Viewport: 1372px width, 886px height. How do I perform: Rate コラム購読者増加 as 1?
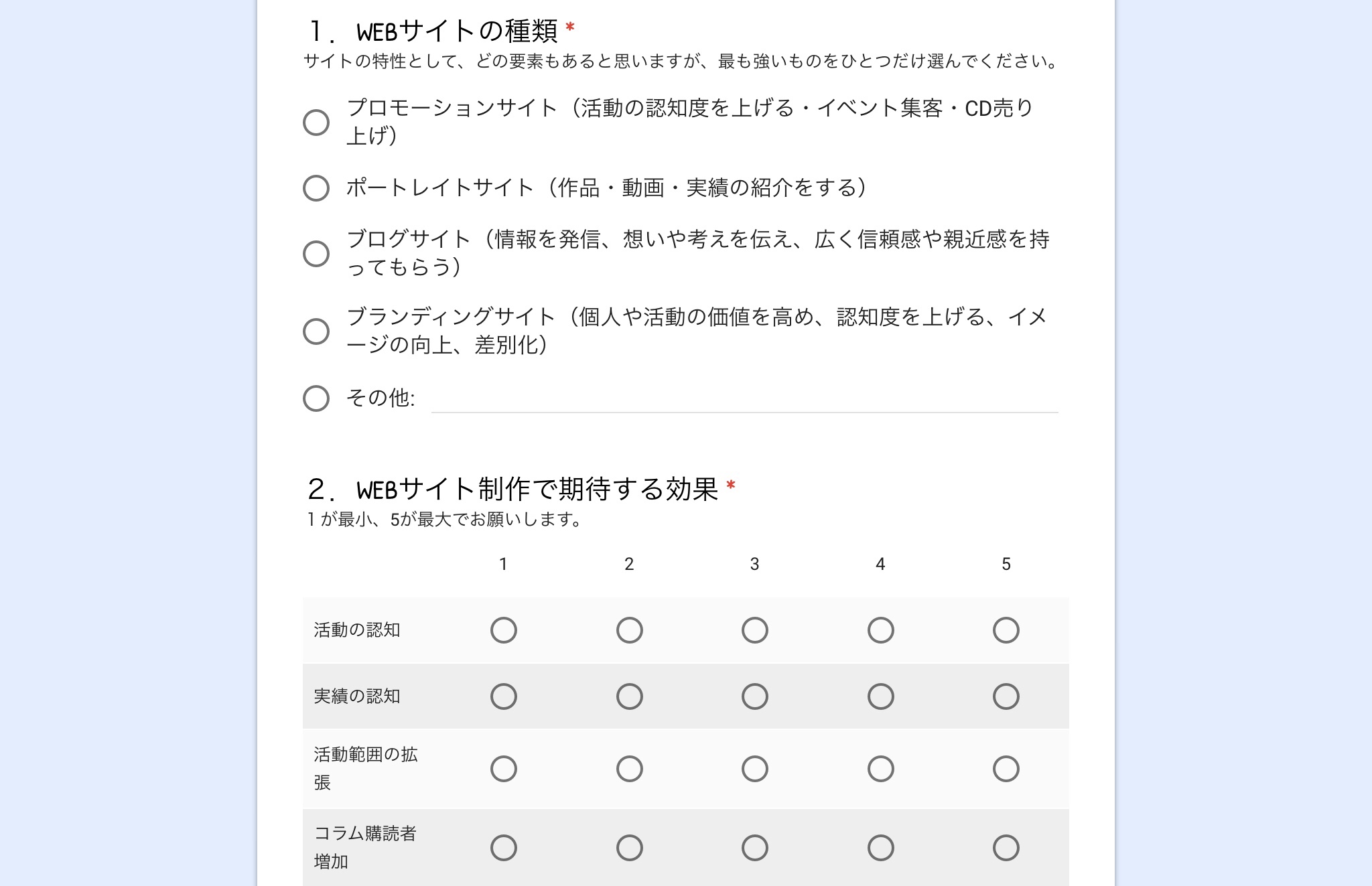[504, 848]
